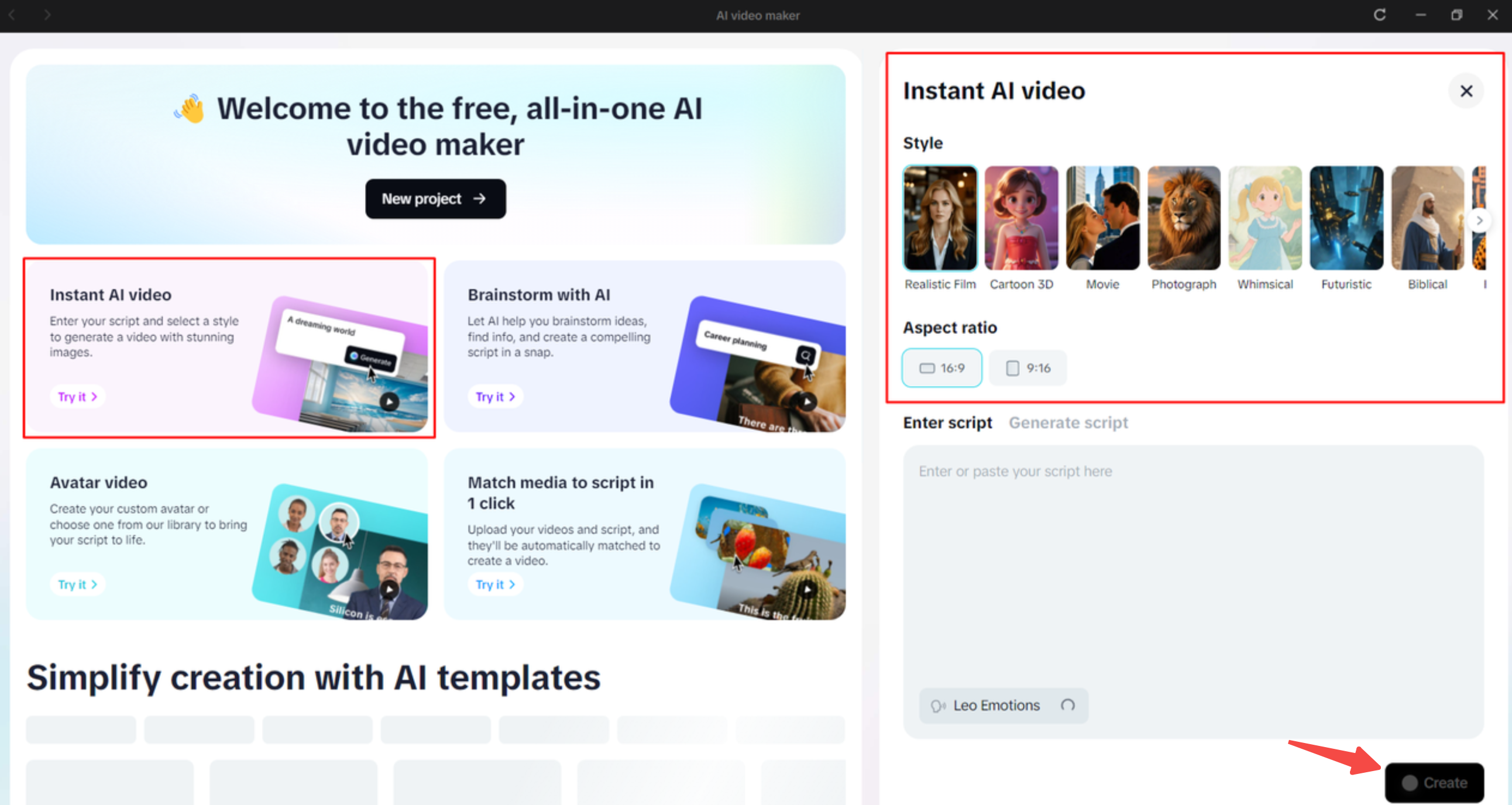Screen dimensions: 1512x805
Task: Refresh the Leo Emotions voice selection
Action: (x=1068, y=706)
